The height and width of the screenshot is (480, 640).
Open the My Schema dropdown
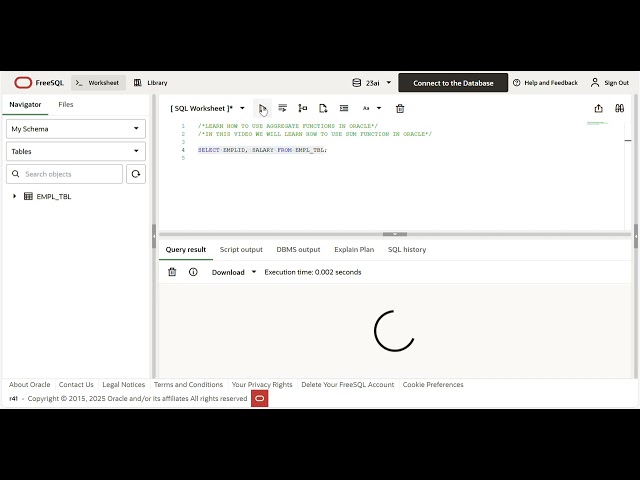click(x=76, y=129)
